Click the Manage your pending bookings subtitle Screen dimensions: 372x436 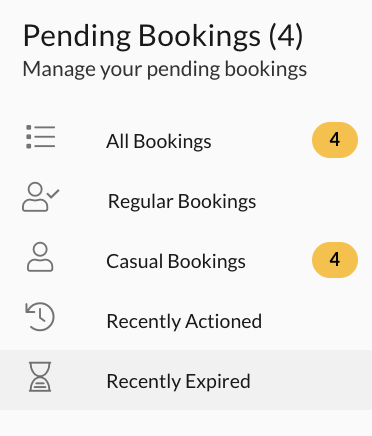click(165, 69)
